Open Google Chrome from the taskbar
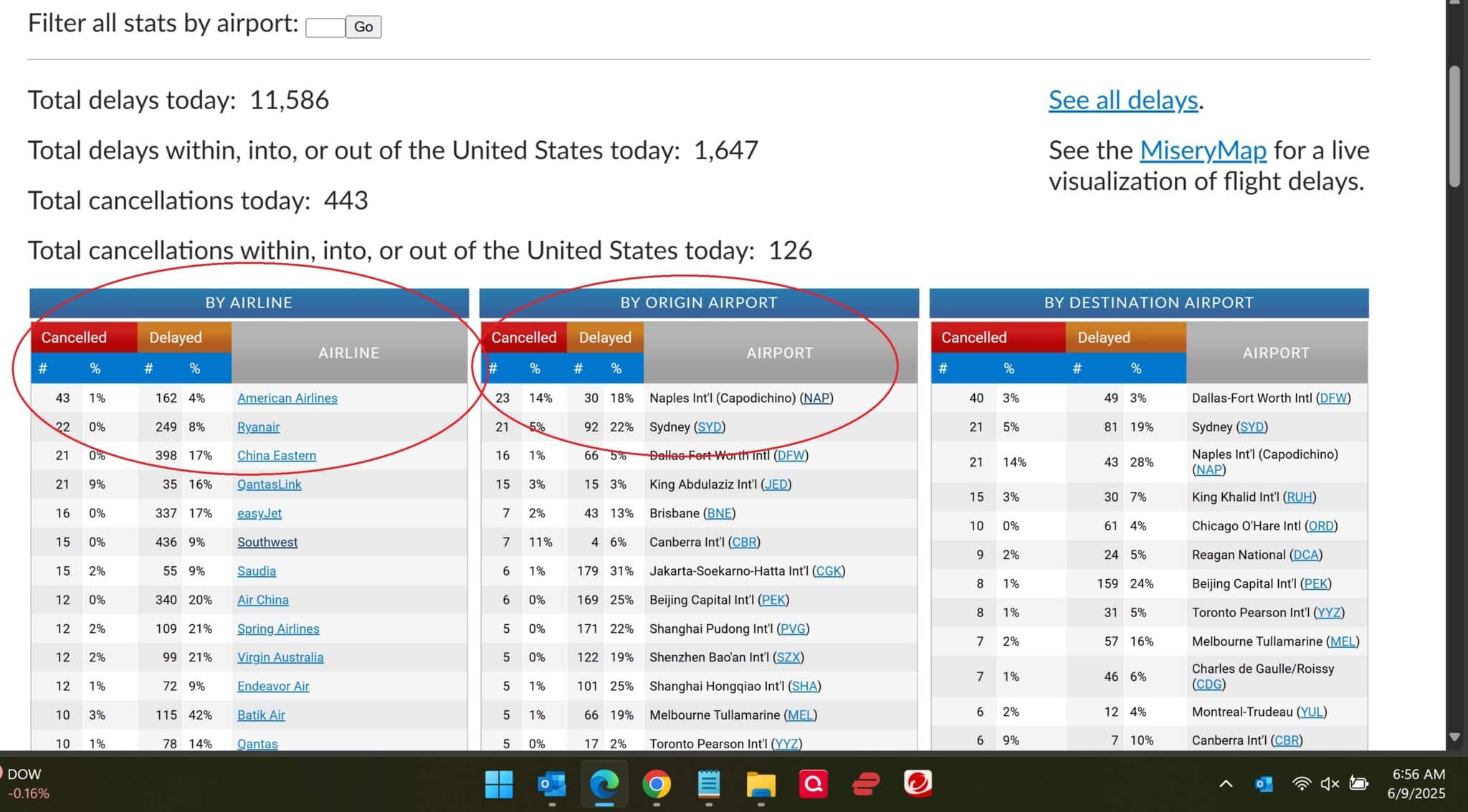1468x812 pixels. (656, 784)
